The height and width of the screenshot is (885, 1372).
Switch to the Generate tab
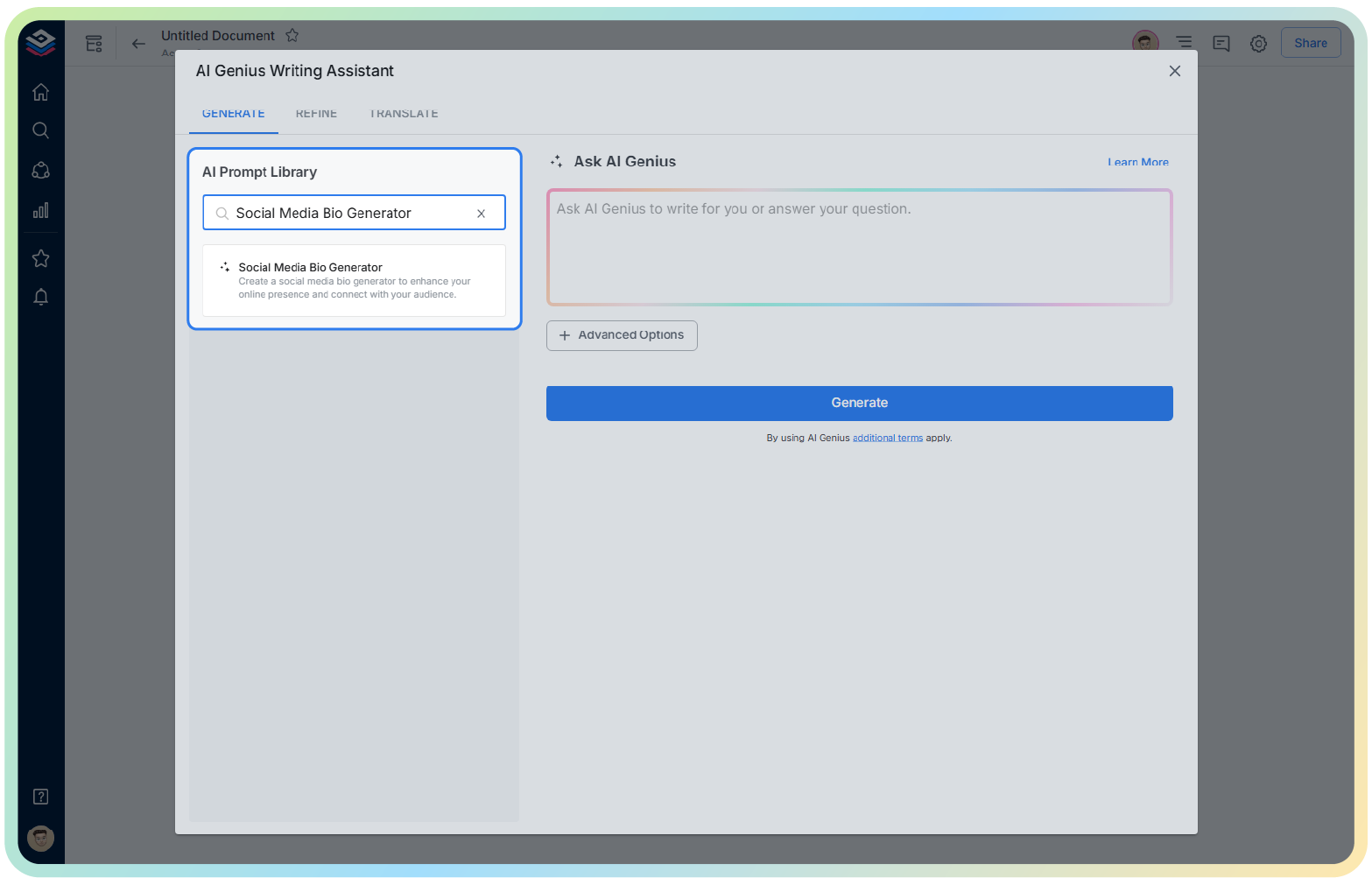[233, 114]
